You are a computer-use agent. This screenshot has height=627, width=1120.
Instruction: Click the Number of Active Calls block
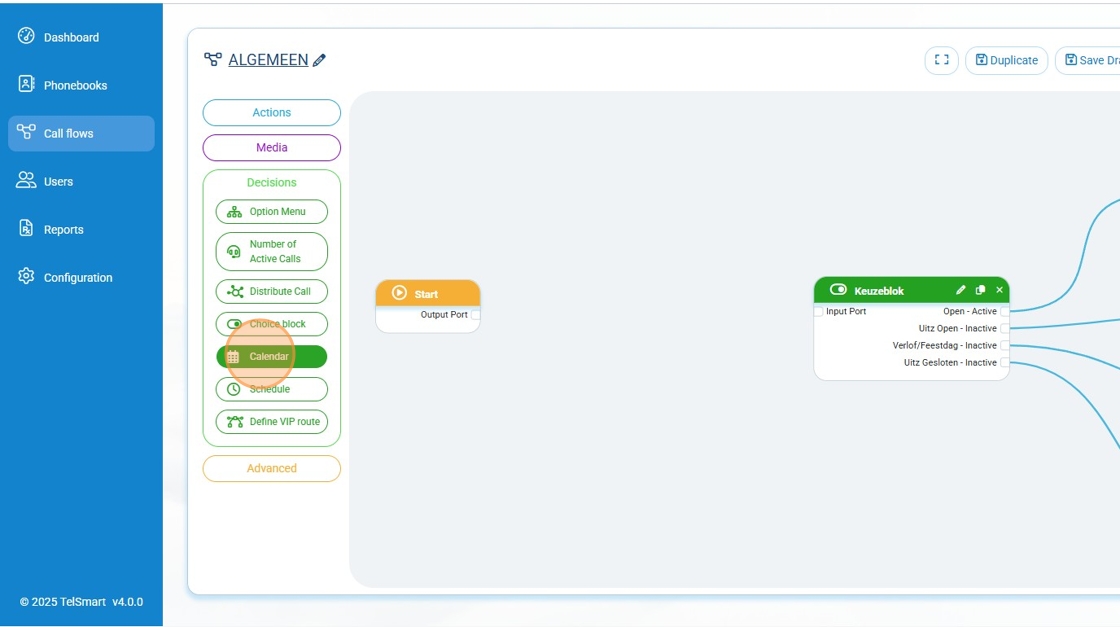pos(271,251)
